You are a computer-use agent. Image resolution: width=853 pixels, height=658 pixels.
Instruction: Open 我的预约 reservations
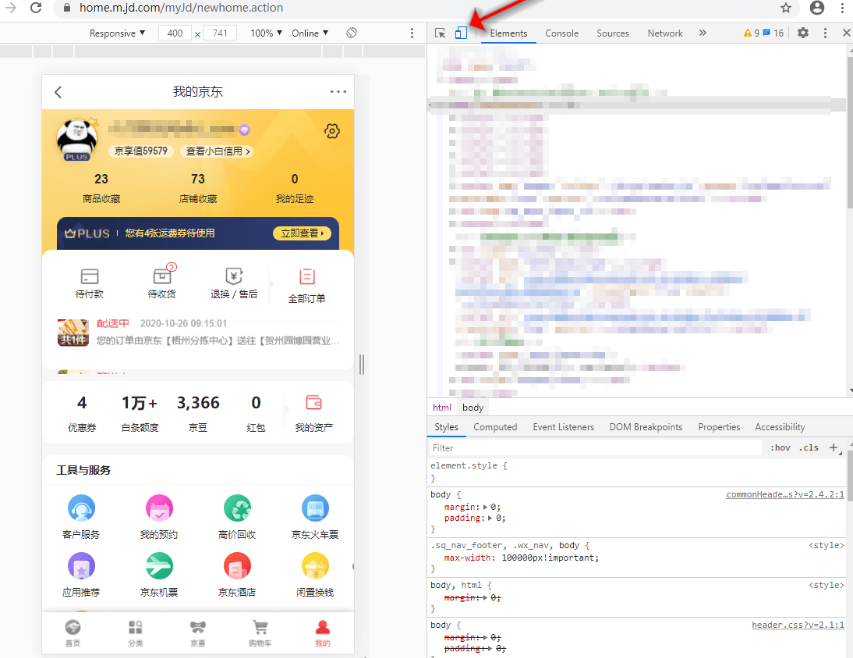click(x=159, y=517)
